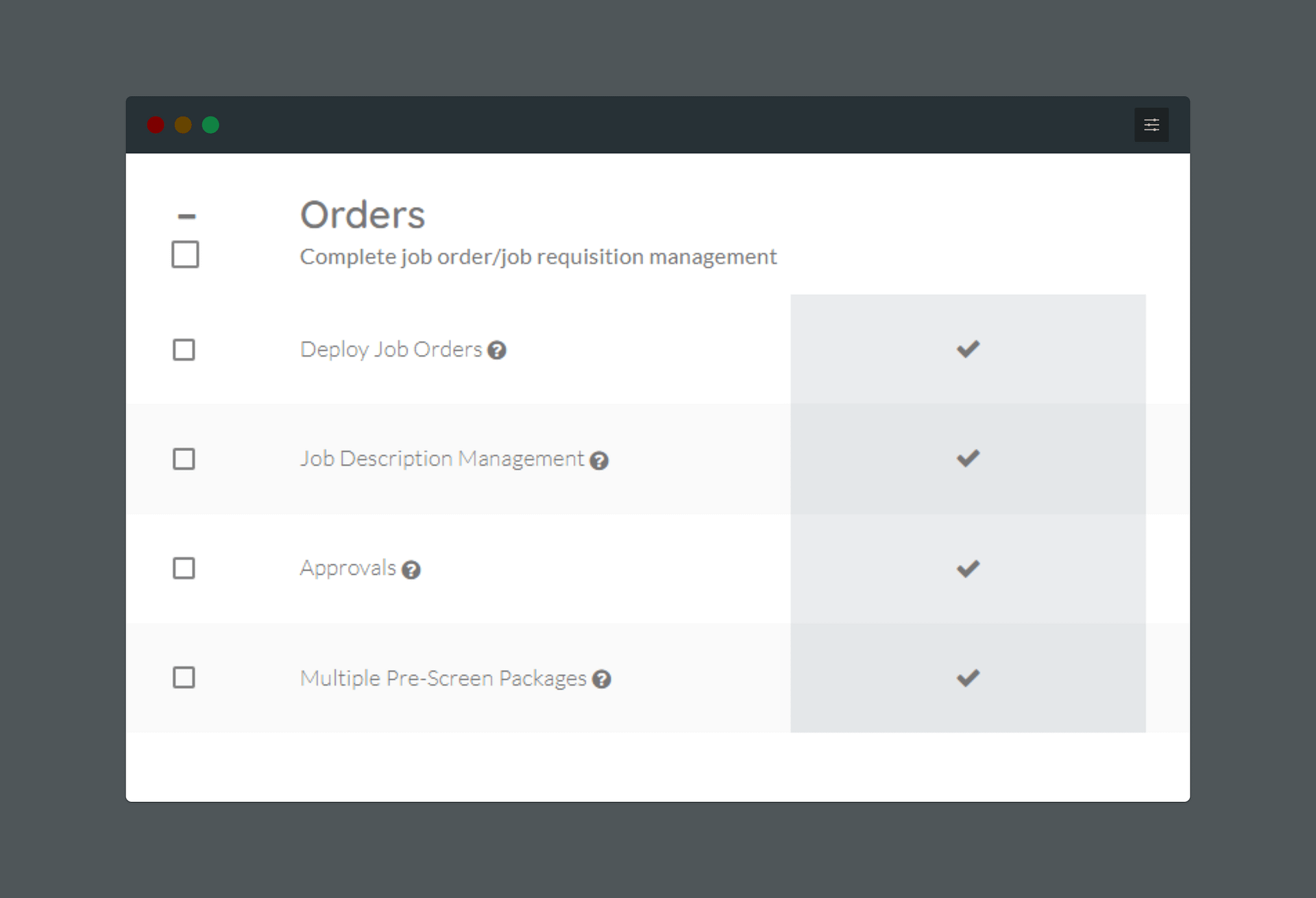Click 'Complete job order/job requisition management' text
The width and height of the screenshot is (1316, 898).
coord(538,257)
